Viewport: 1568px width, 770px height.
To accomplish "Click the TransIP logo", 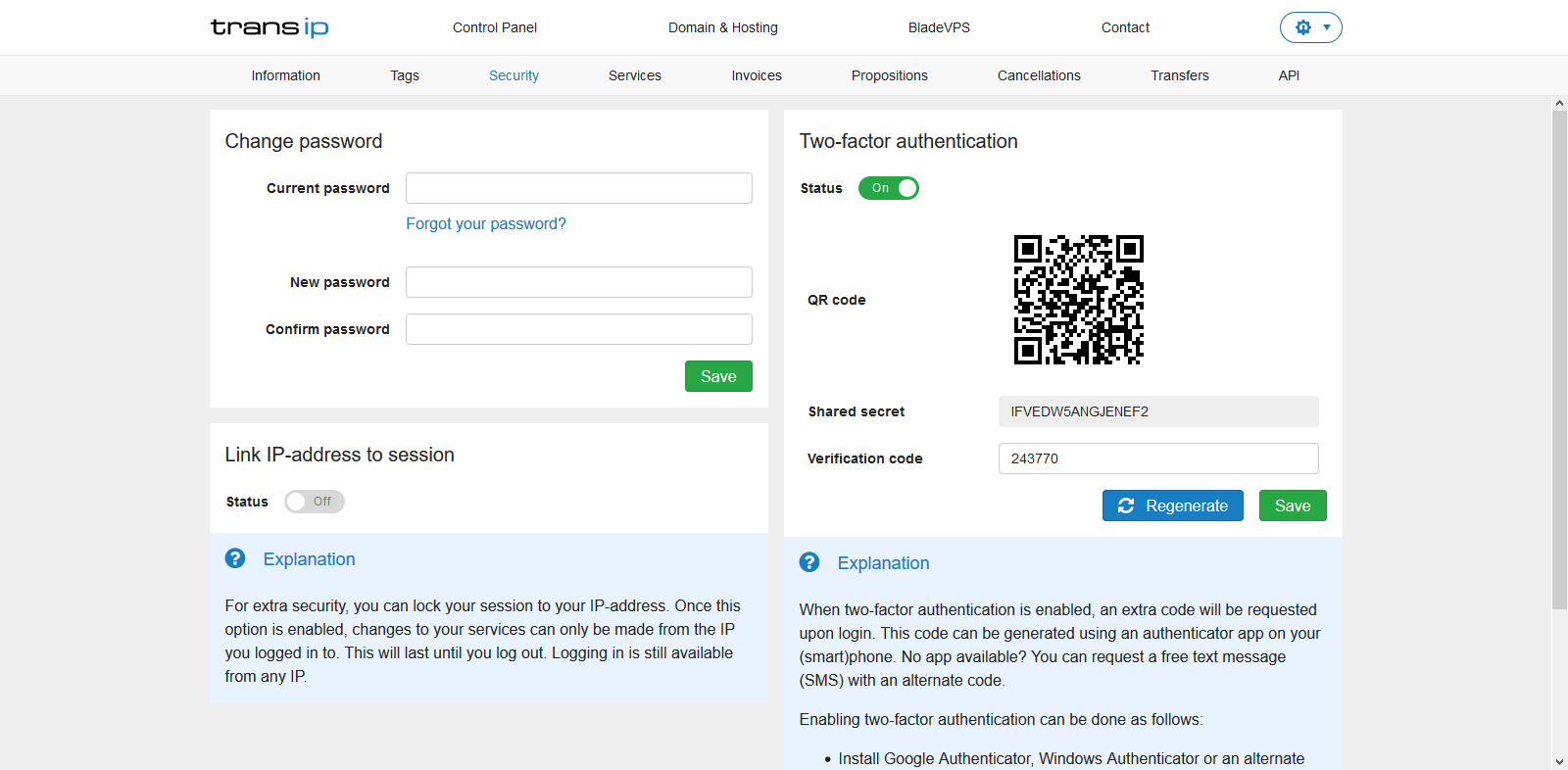I will [x=269, y=27].
